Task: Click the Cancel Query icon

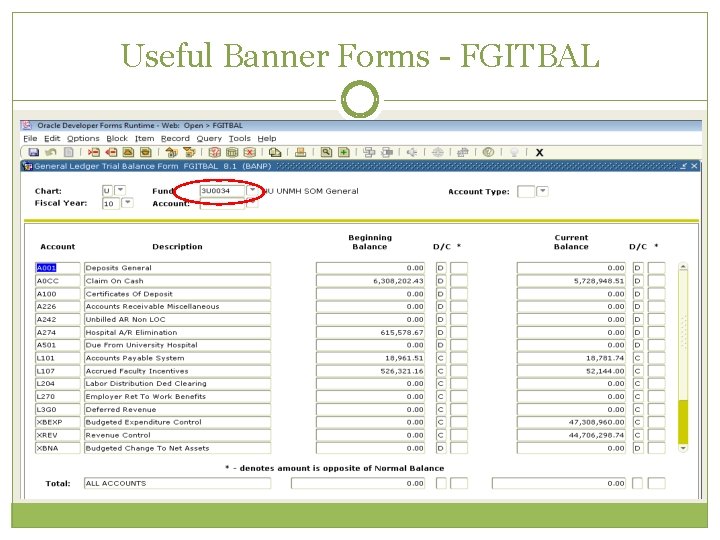Action: pos(249,152)
